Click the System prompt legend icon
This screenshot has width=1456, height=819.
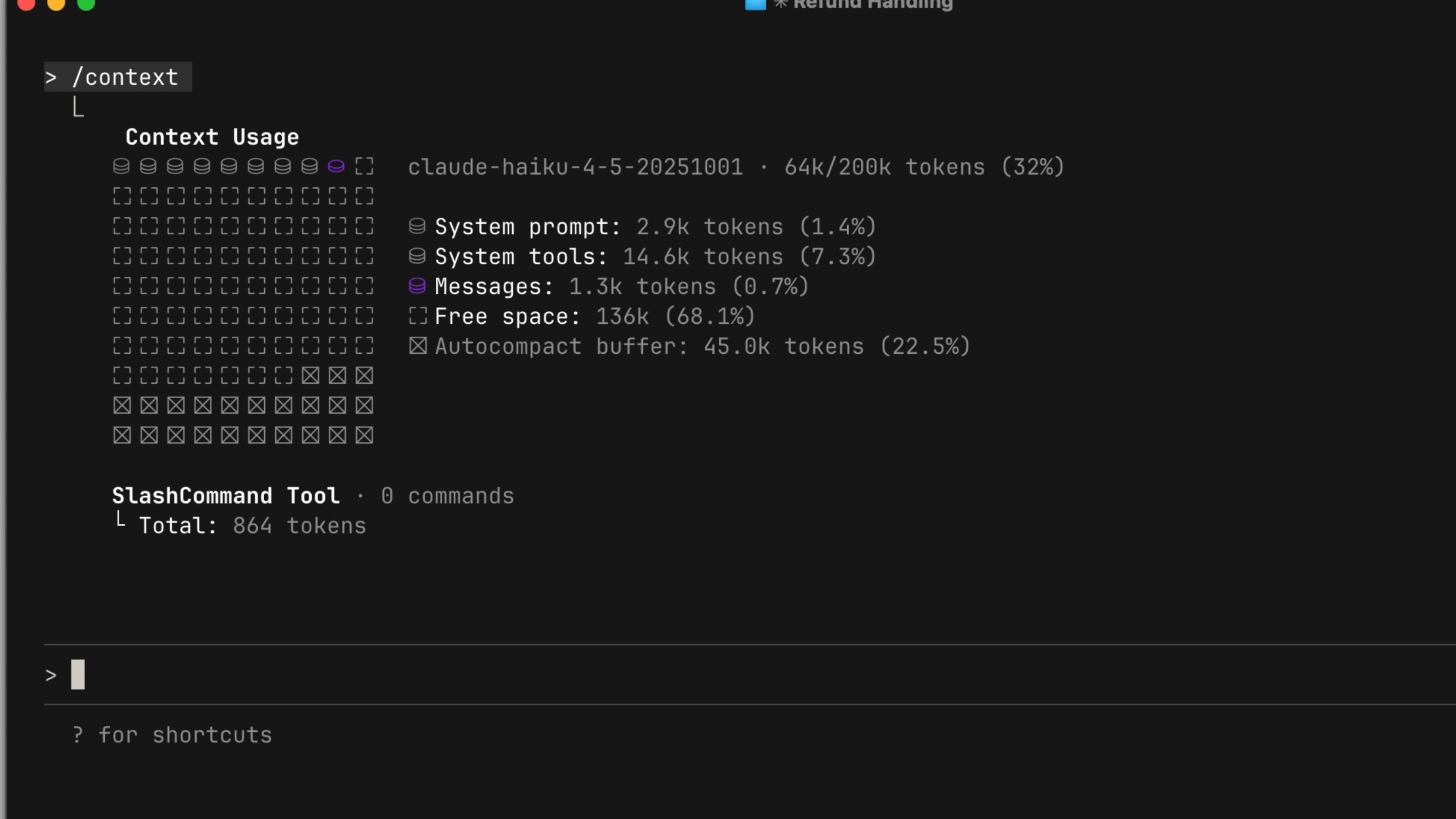[x=417, y=226]
